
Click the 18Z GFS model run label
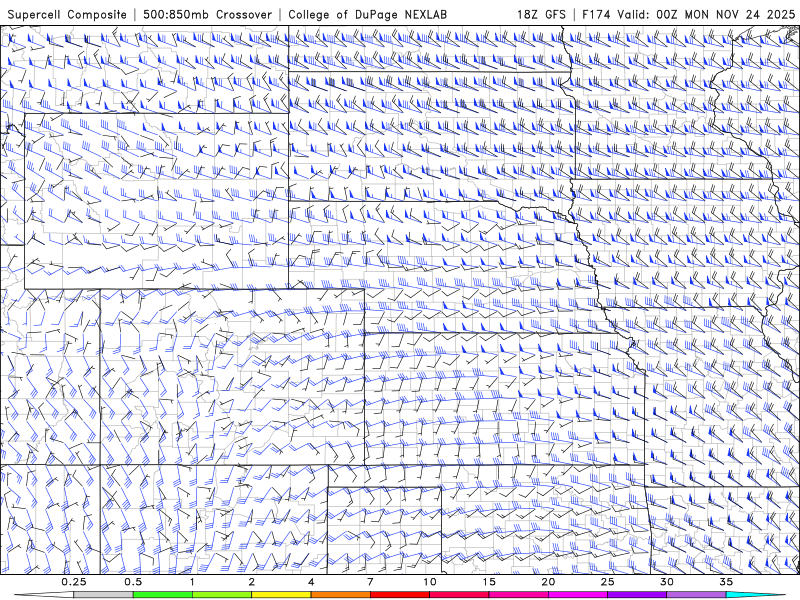[541, 14]
